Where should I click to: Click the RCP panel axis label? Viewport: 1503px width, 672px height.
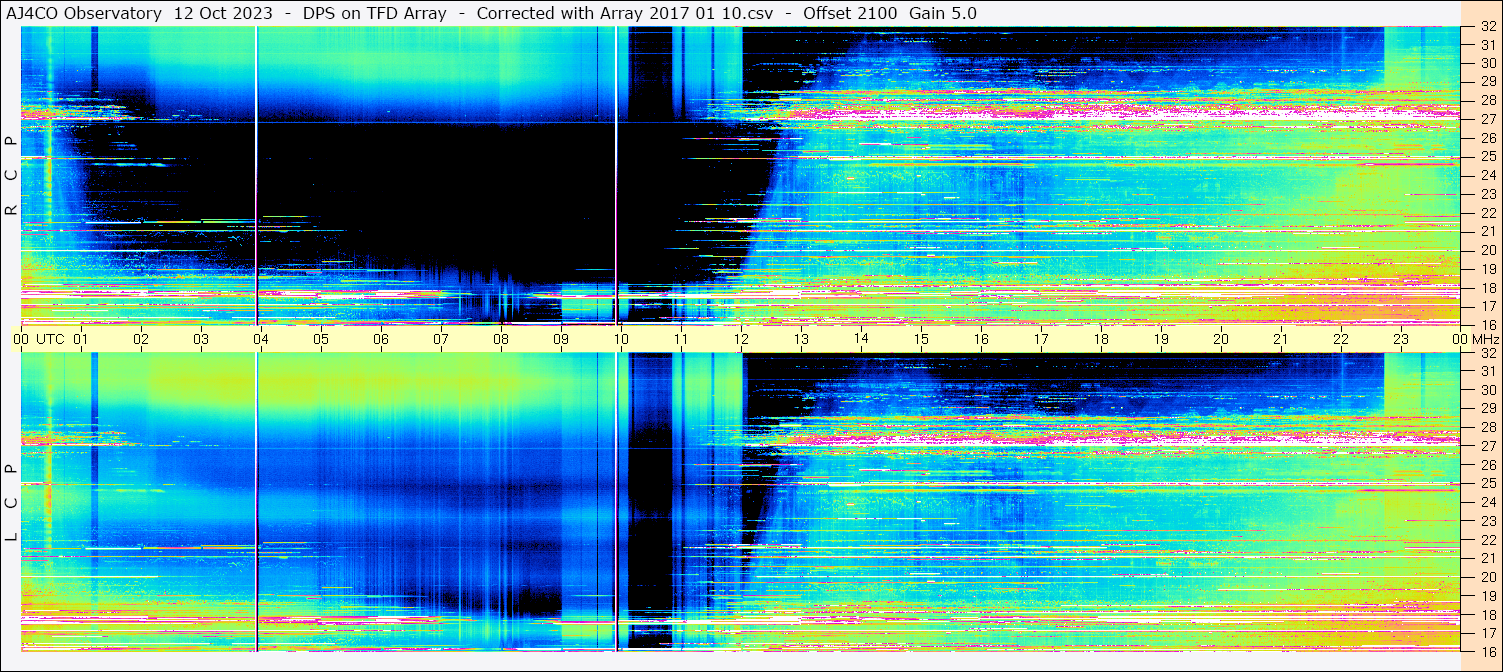pos(11,176)
